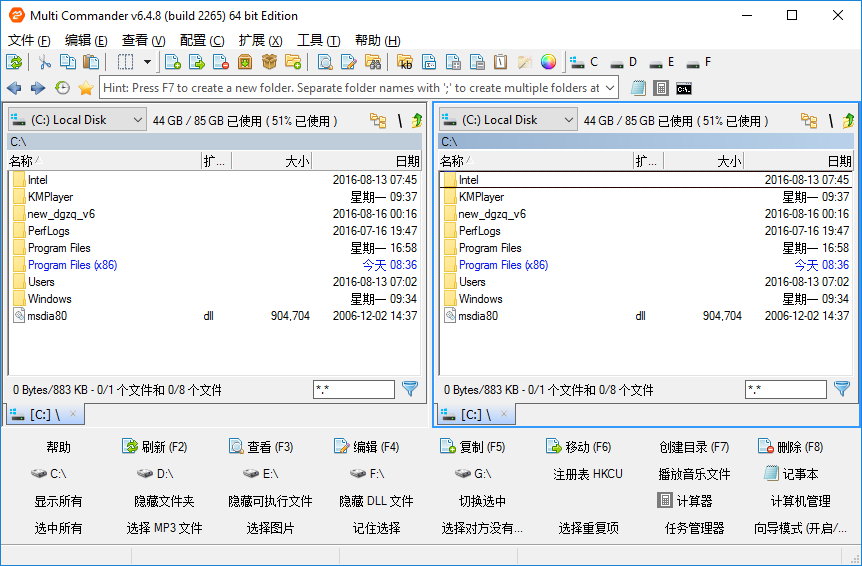Sort left panel by 名称 column header
862x566 pixels.
click(x=104, y=161)
